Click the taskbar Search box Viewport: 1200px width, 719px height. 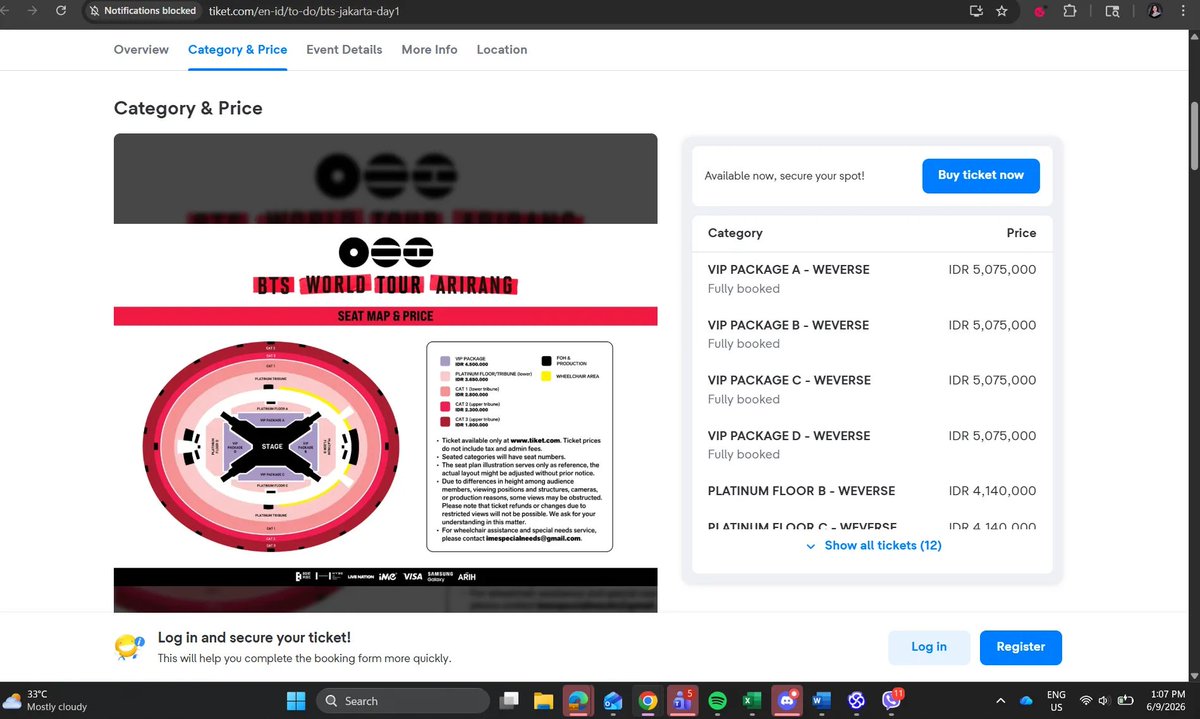pyautogui.click(x=403, y=701)
